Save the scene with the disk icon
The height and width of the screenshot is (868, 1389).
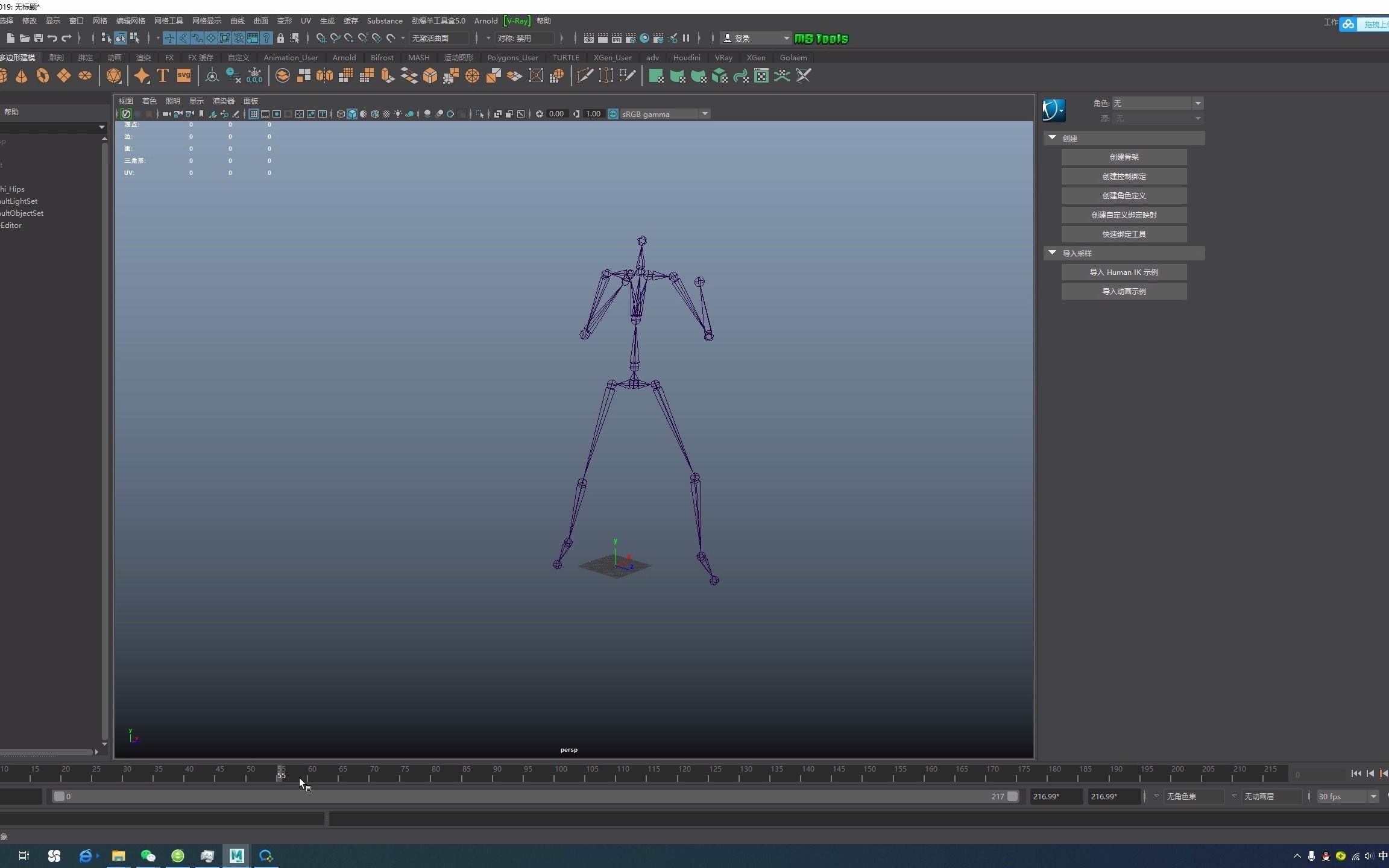tap(38, 38)
